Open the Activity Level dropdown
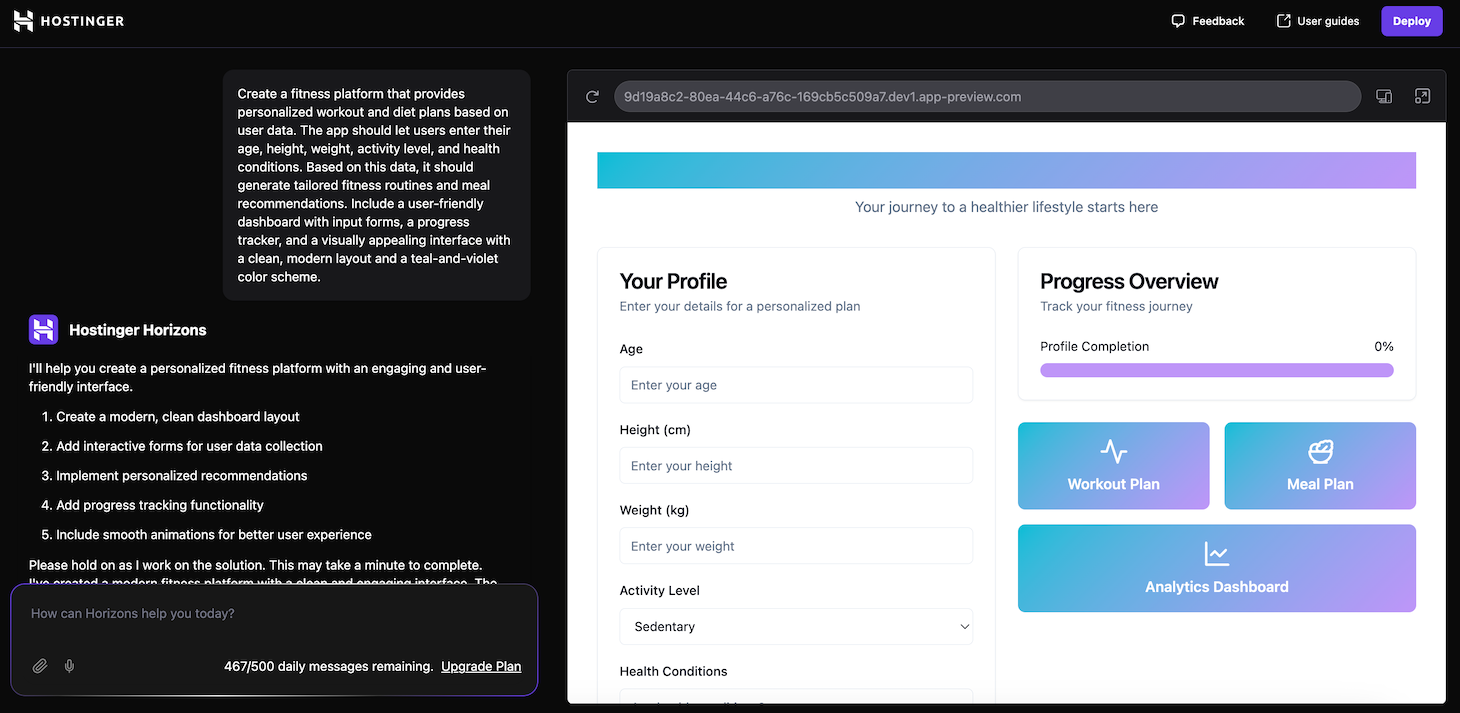Image resolution: width=1460 pixels, height=713 pixels. (x=796, y=626)
